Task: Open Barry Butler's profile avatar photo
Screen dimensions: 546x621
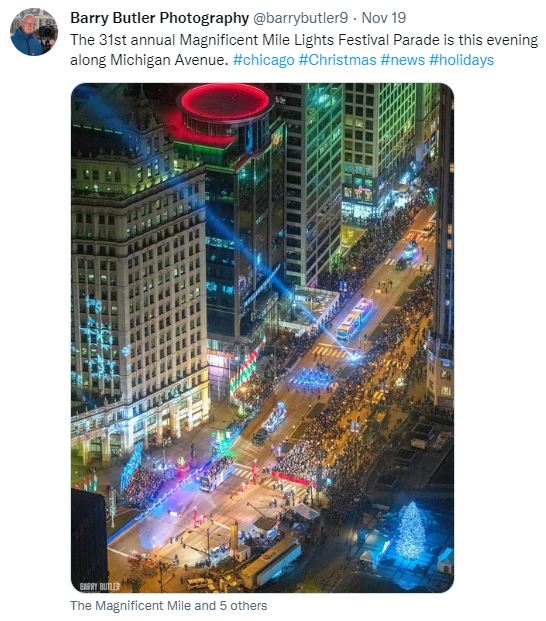Action: 34,32
